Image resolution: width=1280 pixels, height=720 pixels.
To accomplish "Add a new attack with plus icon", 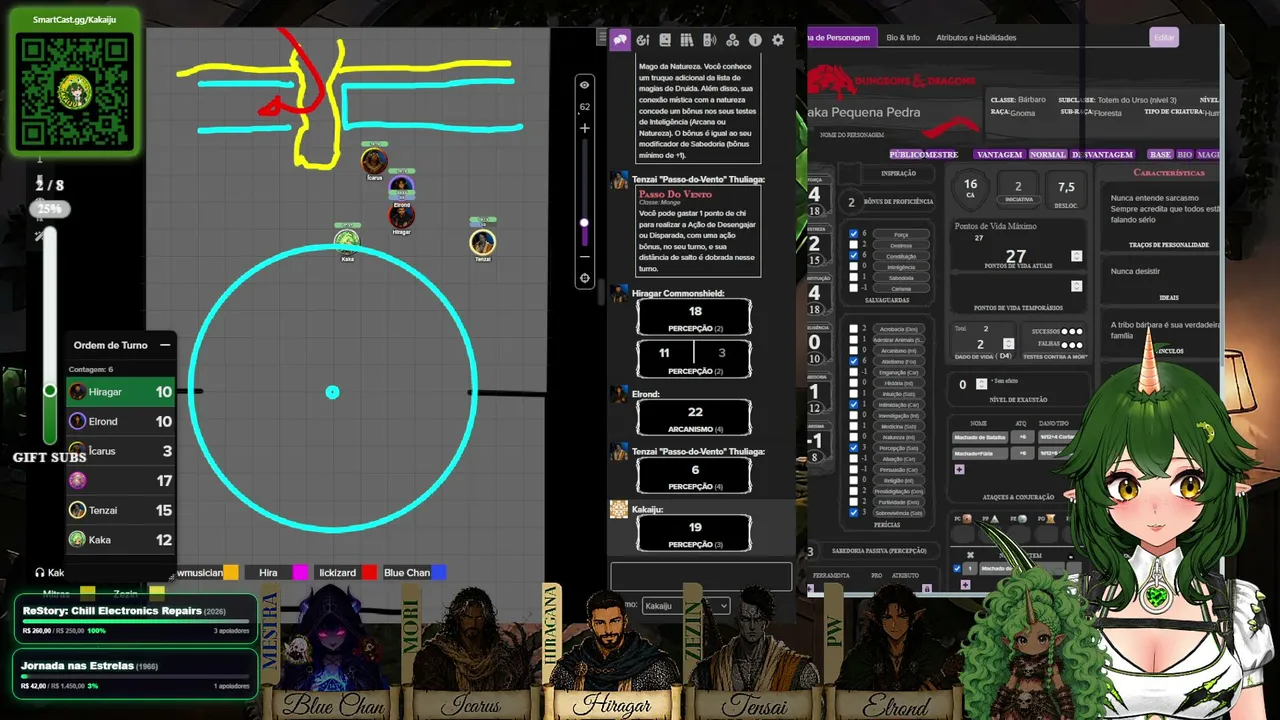I will (960, 469).
